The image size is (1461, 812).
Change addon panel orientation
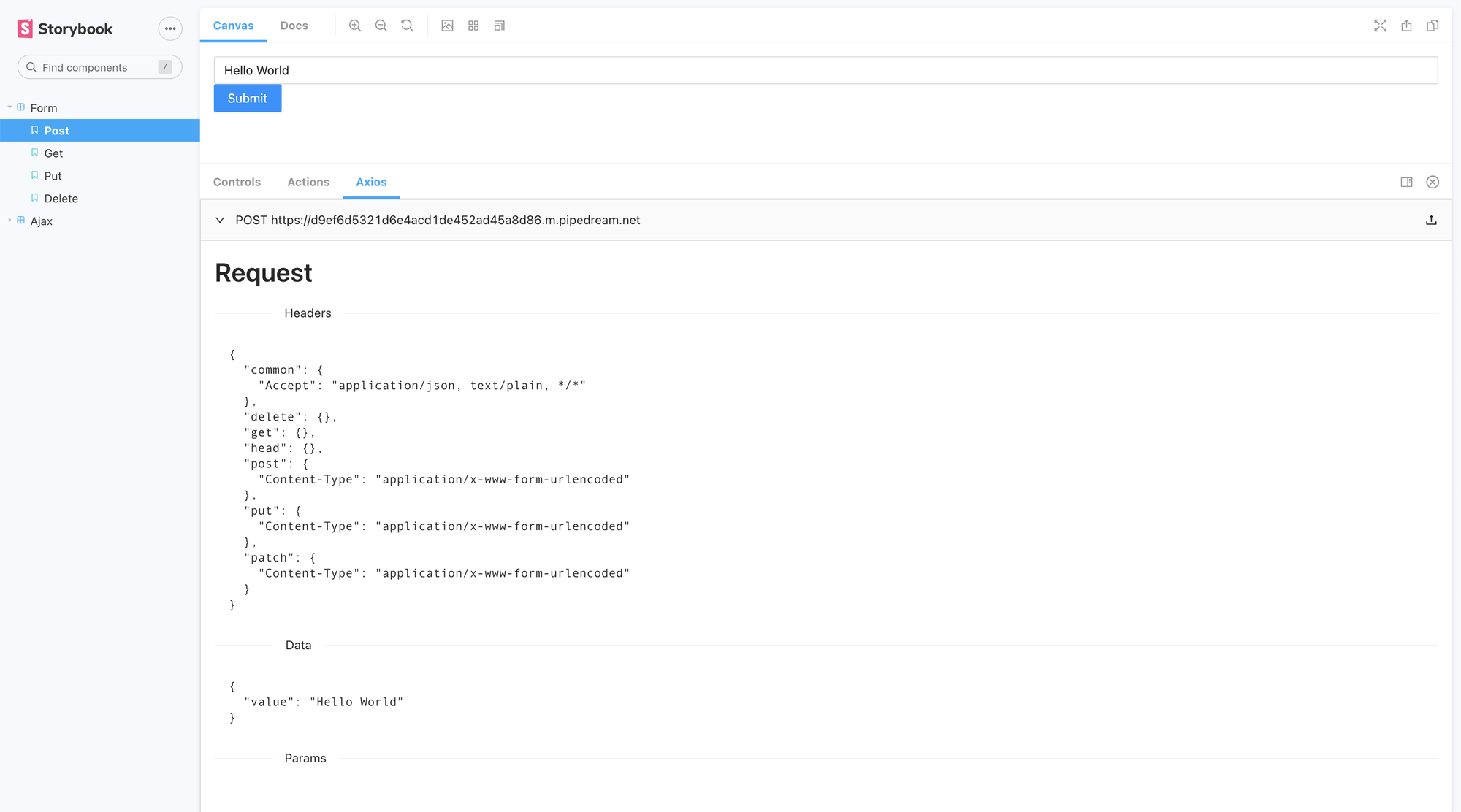click(x=1406, y=182)
